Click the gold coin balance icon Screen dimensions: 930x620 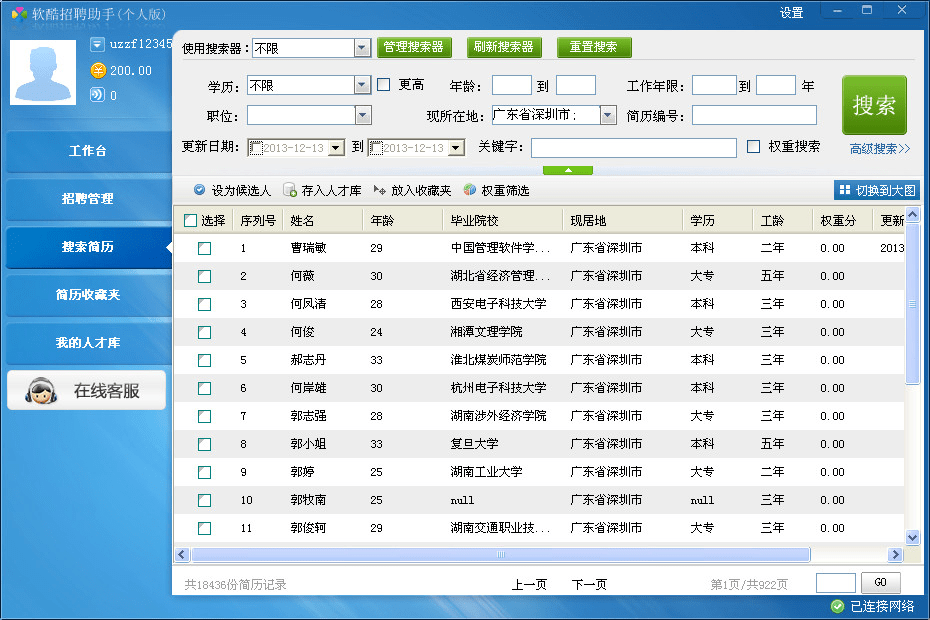[98, 70]
